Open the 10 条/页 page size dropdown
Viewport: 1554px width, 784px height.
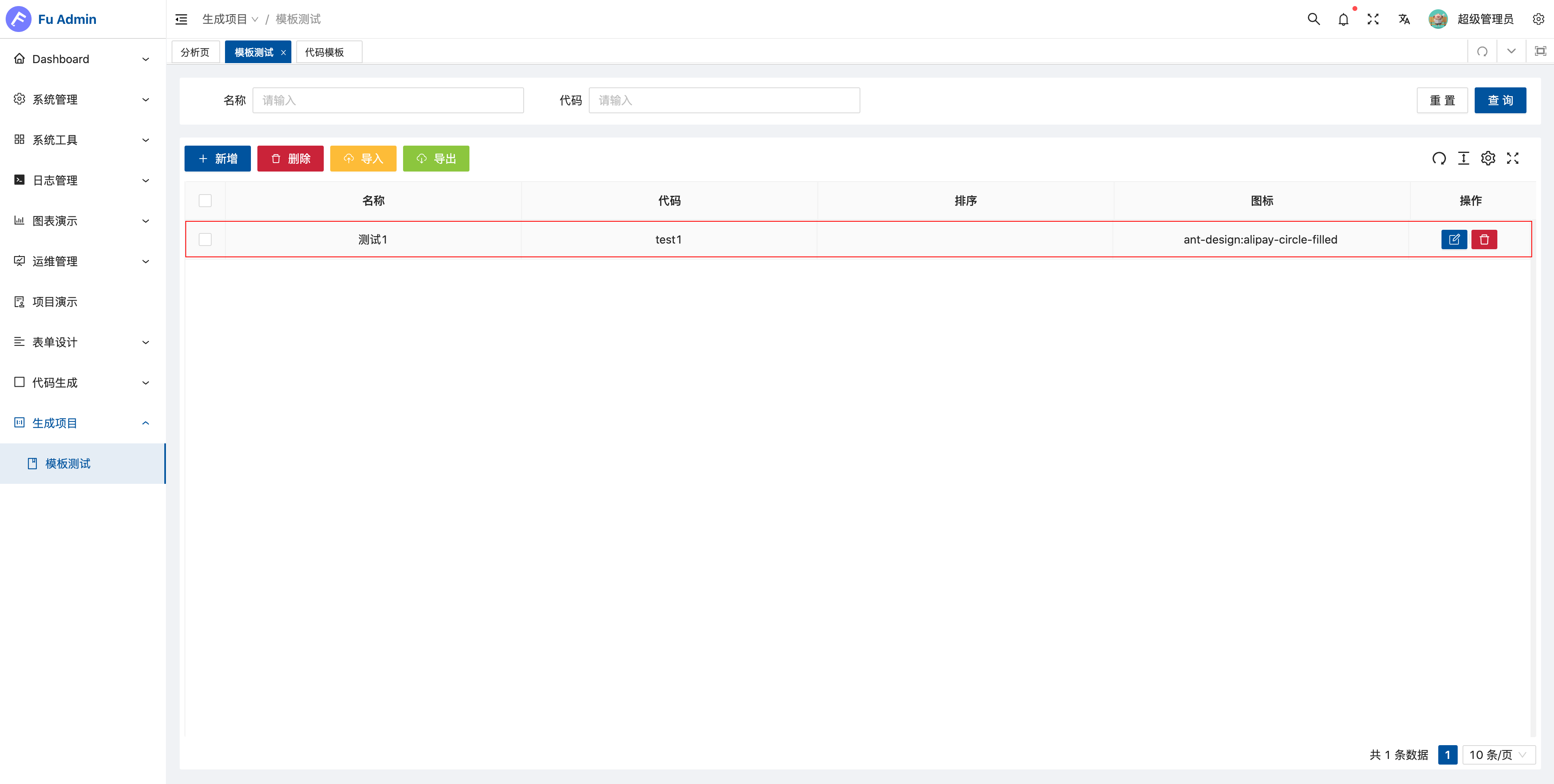click(1499, 754)
